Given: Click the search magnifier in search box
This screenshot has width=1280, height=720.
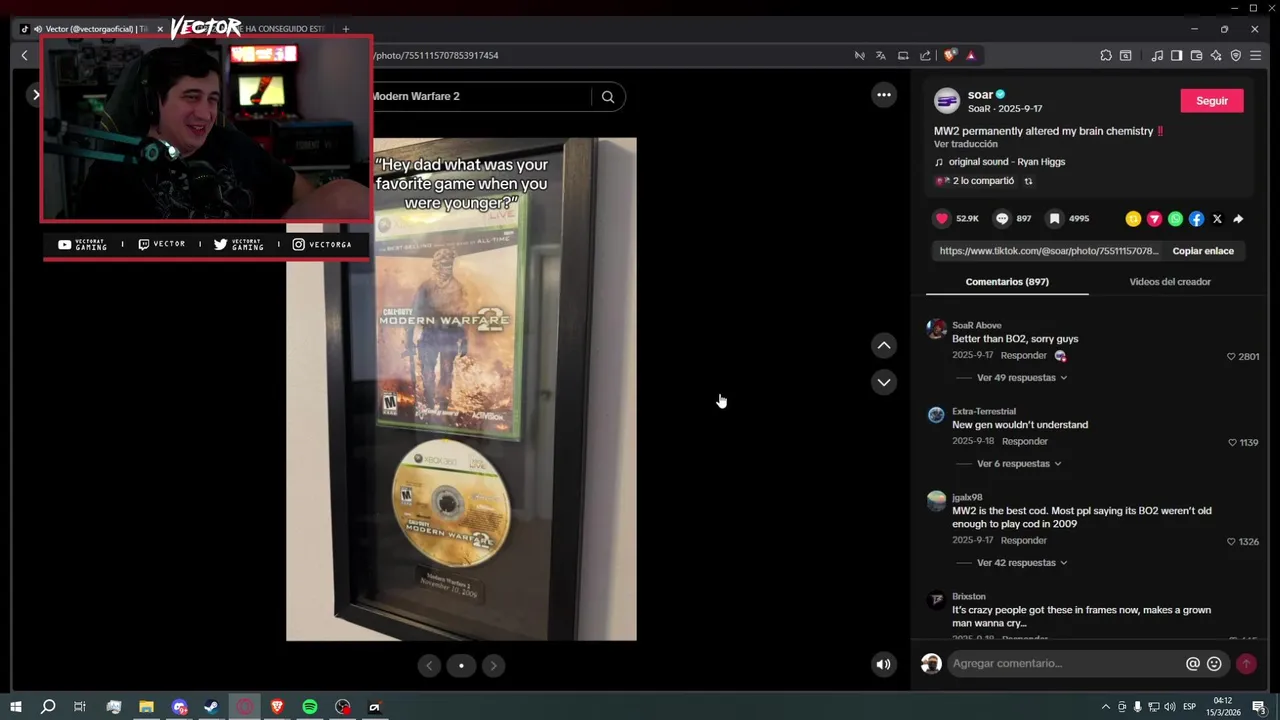Looking at the screenshot, I should pyautogui.click(x=608, y=96).
